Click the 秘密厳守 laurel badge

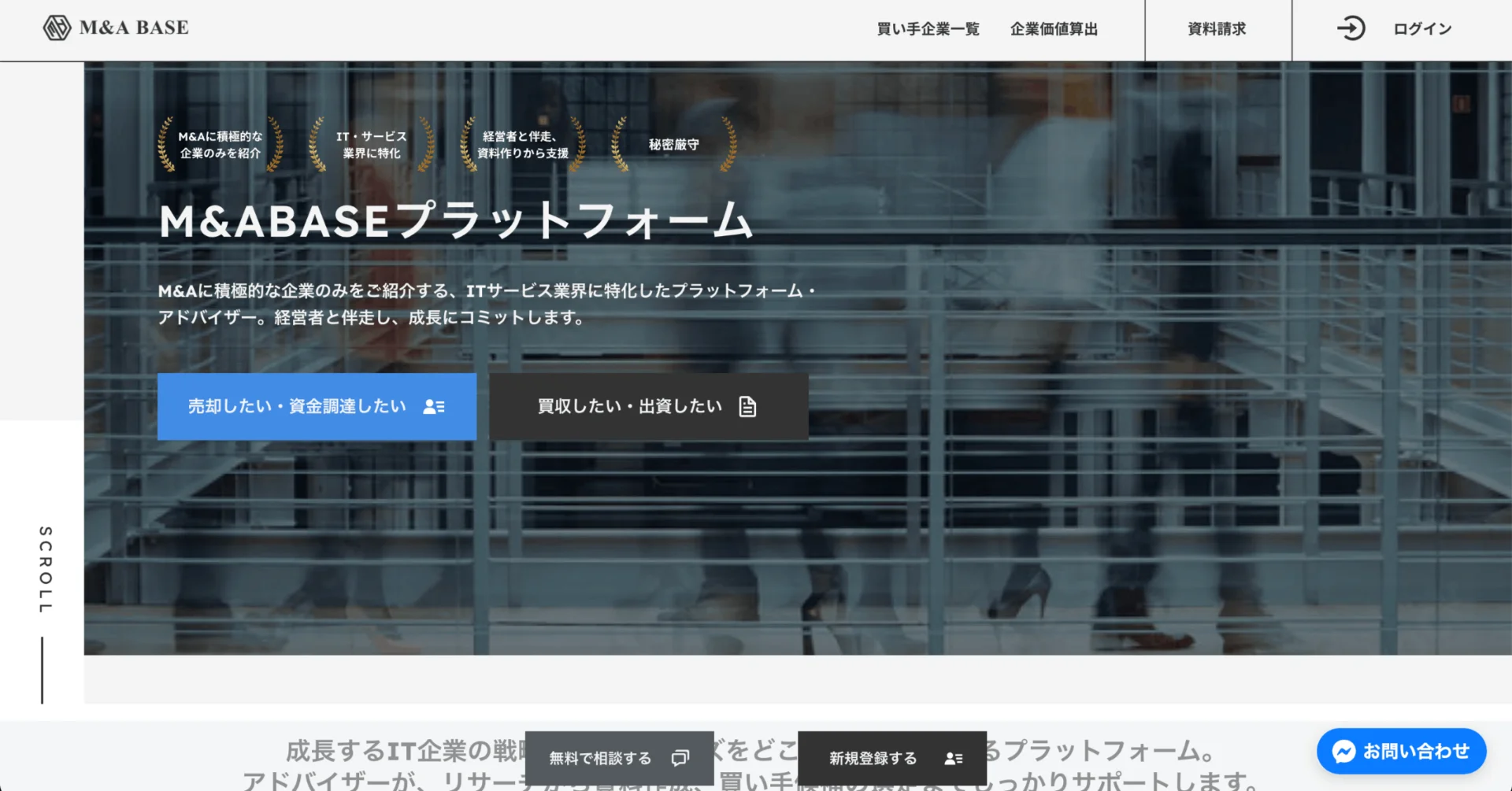click(674, 145)
